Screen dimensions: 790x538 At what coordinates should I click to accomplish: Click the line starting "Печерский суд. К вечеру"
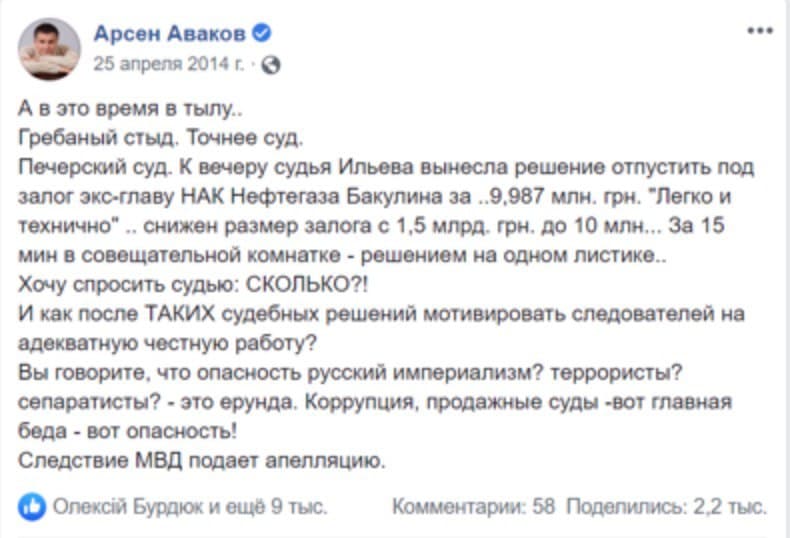(385, 165)
